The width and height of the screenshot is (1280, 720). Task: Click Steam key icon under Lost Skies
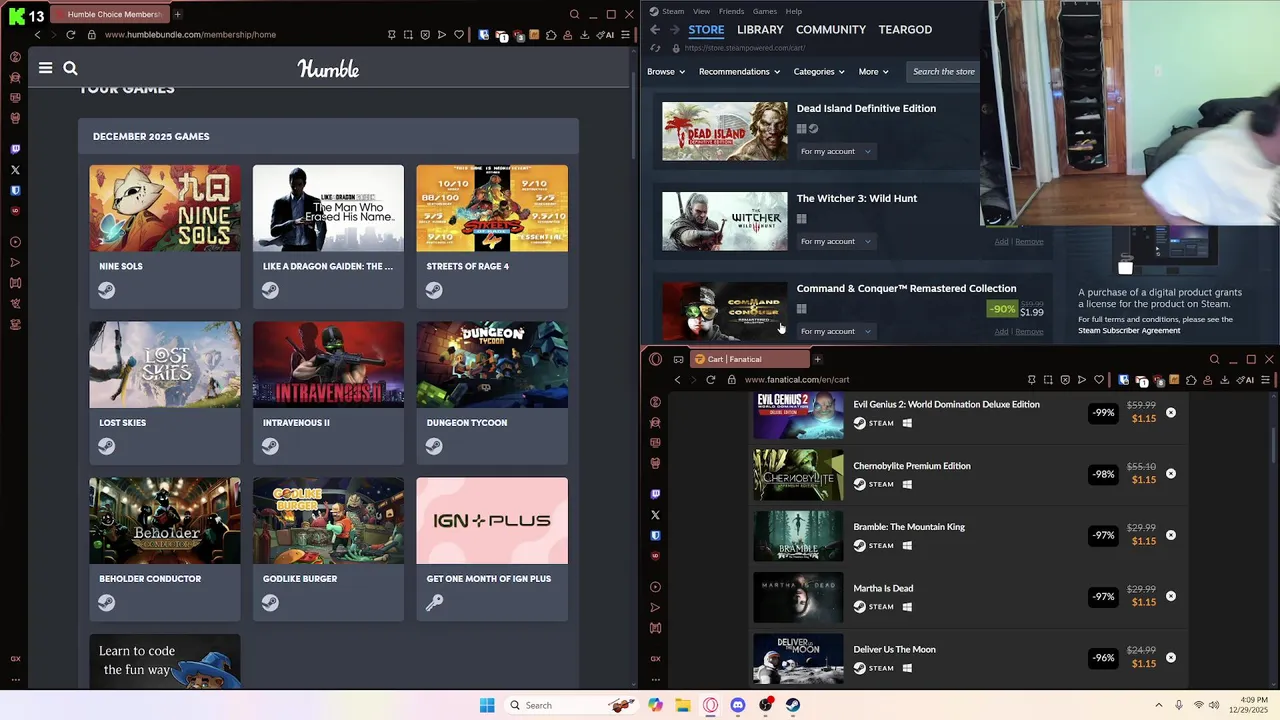[107, 446]
